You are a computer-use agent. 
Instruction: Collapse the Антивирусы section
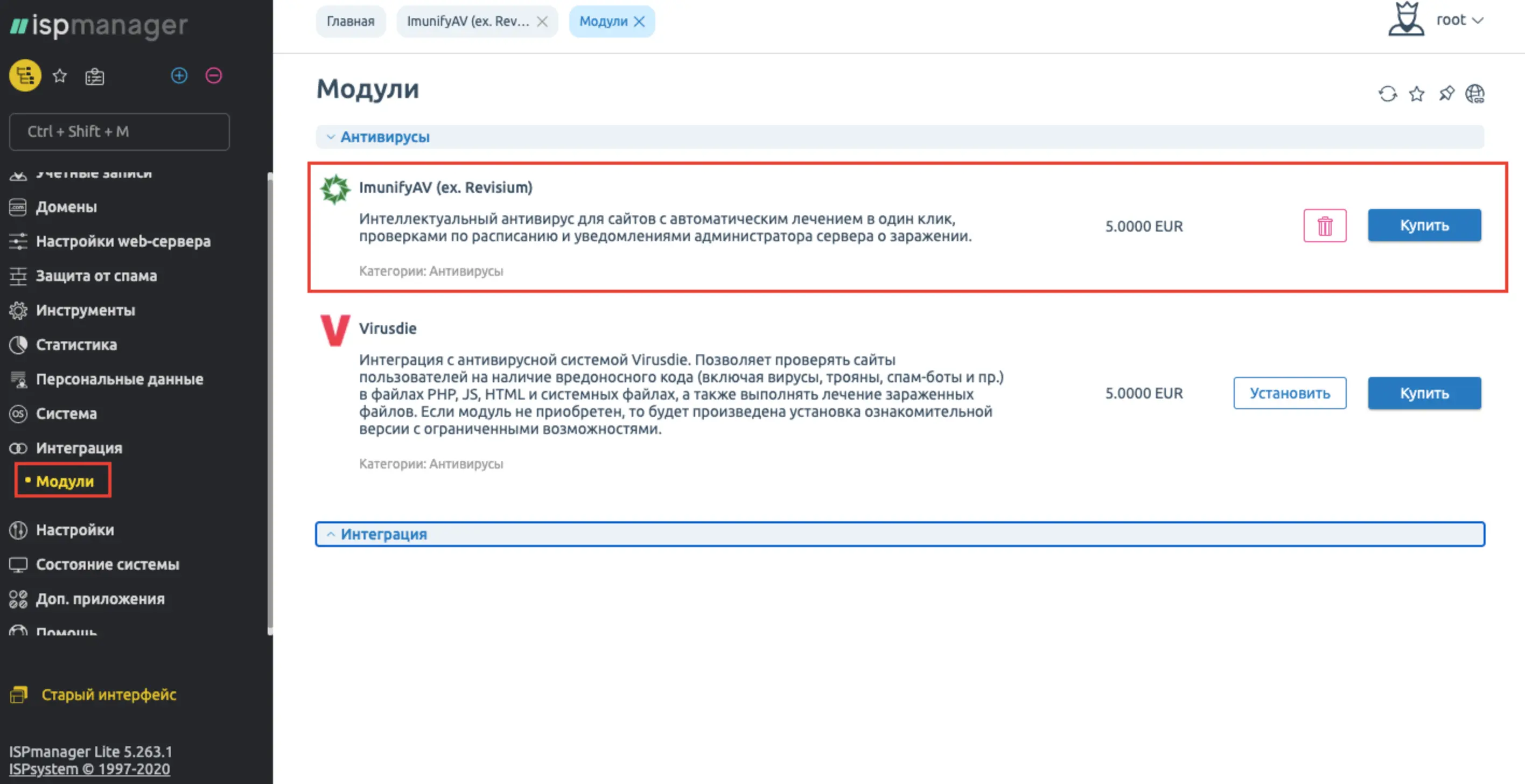tap(900, 137)
